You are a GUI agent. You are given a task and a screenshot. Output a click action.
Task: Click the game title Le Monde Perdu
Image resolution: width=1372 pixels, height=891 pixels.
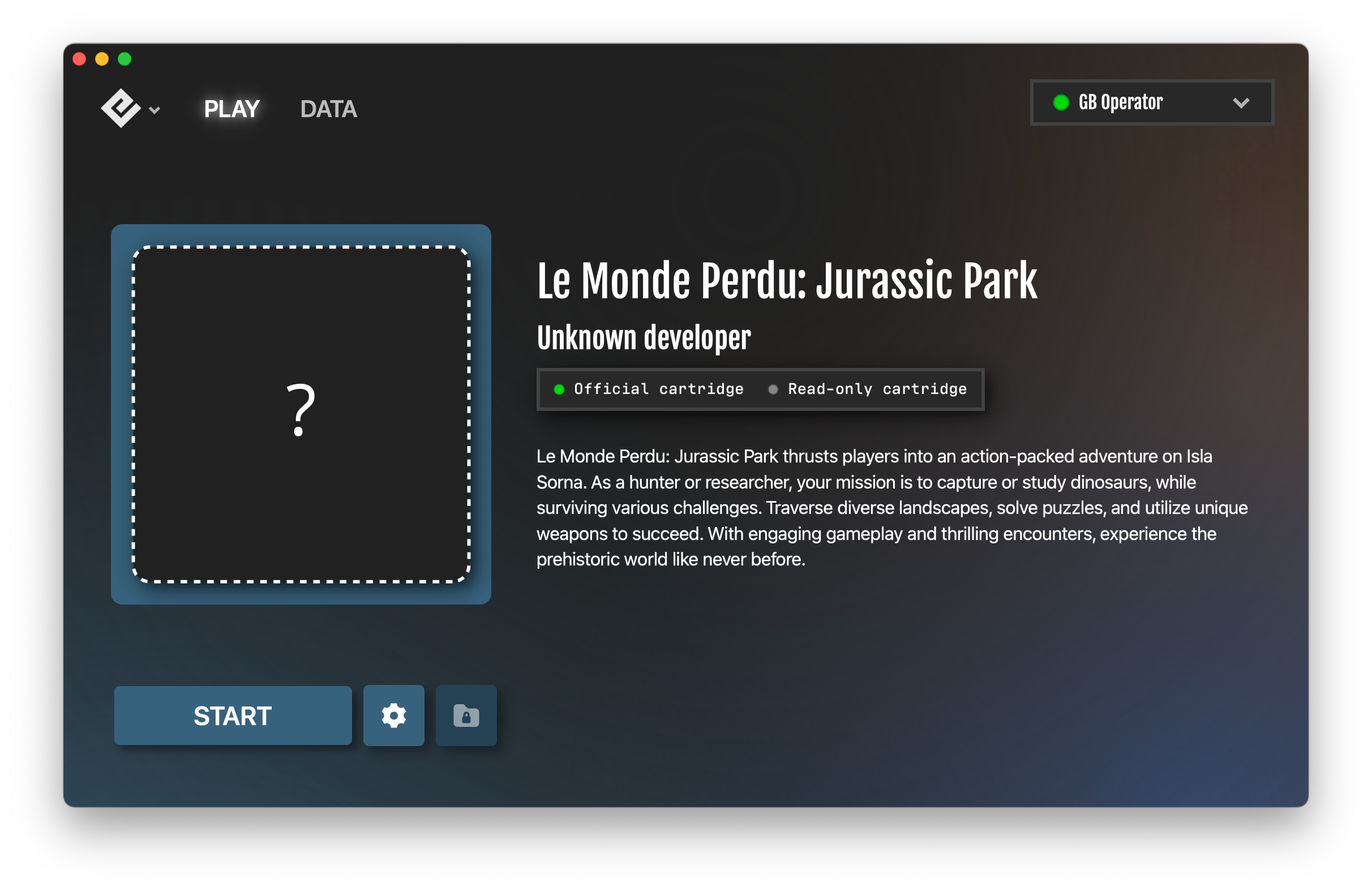pyautogui.click(x=787, y=281)
